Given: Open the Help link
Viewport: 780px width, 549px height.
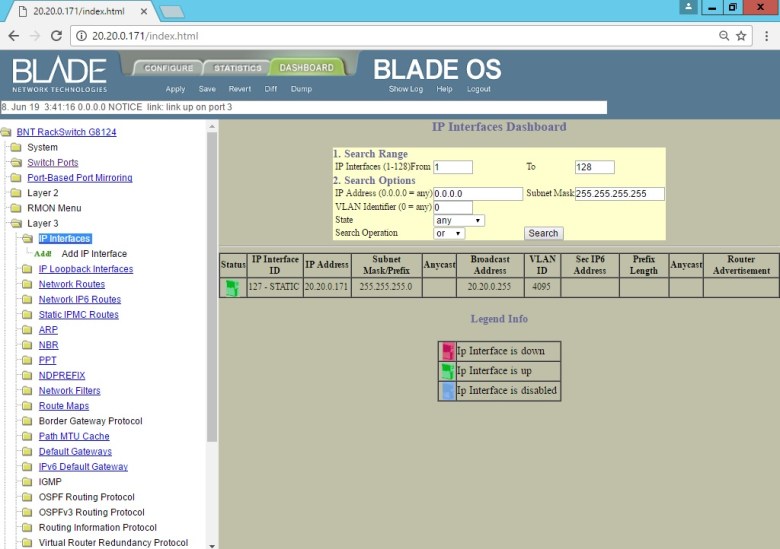Looking at the screenshot, I should pos(444,89).
